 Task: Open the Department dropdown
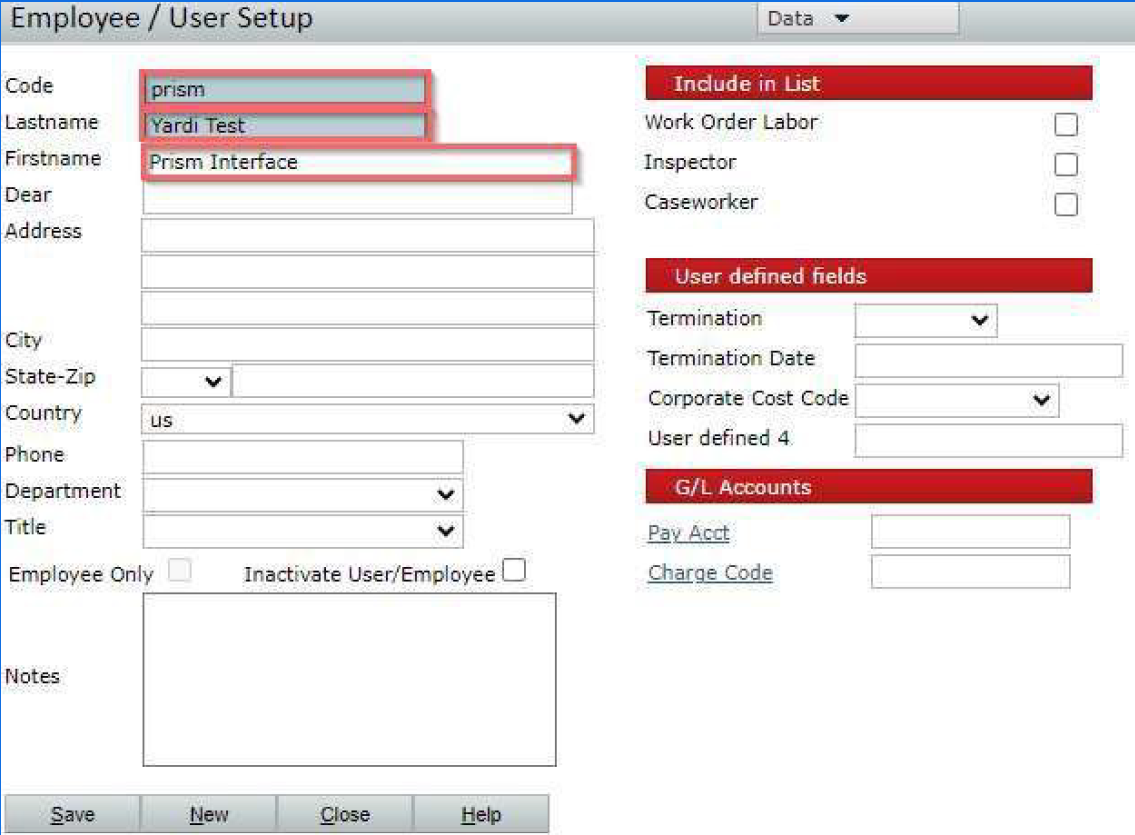click(x=303, y=494)
